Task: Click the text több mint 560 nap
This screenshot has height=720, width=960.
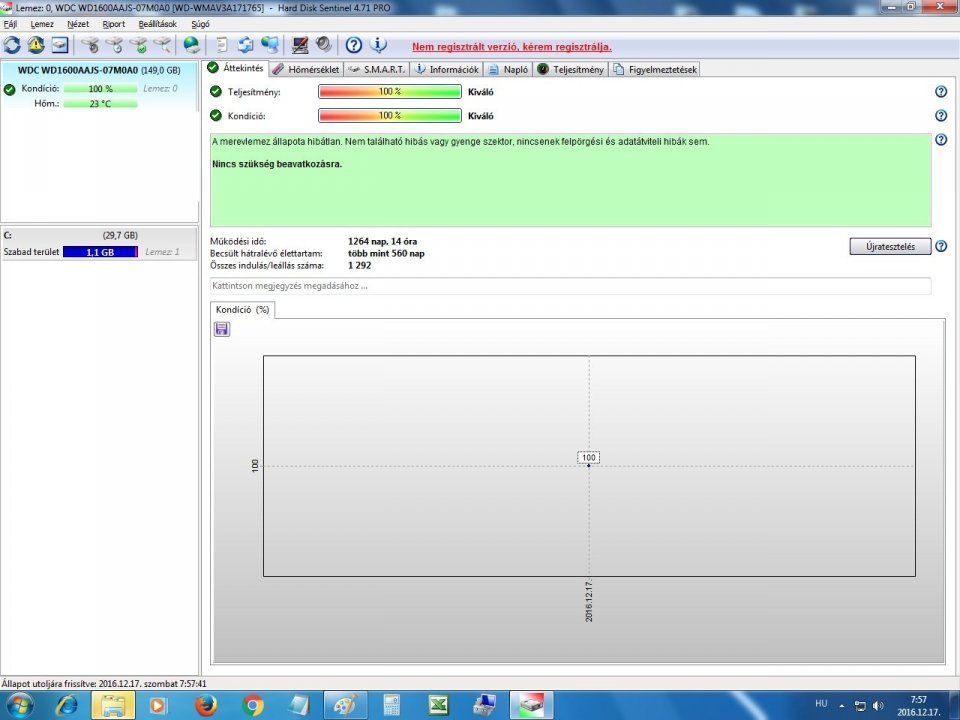Action: point(386,253)
